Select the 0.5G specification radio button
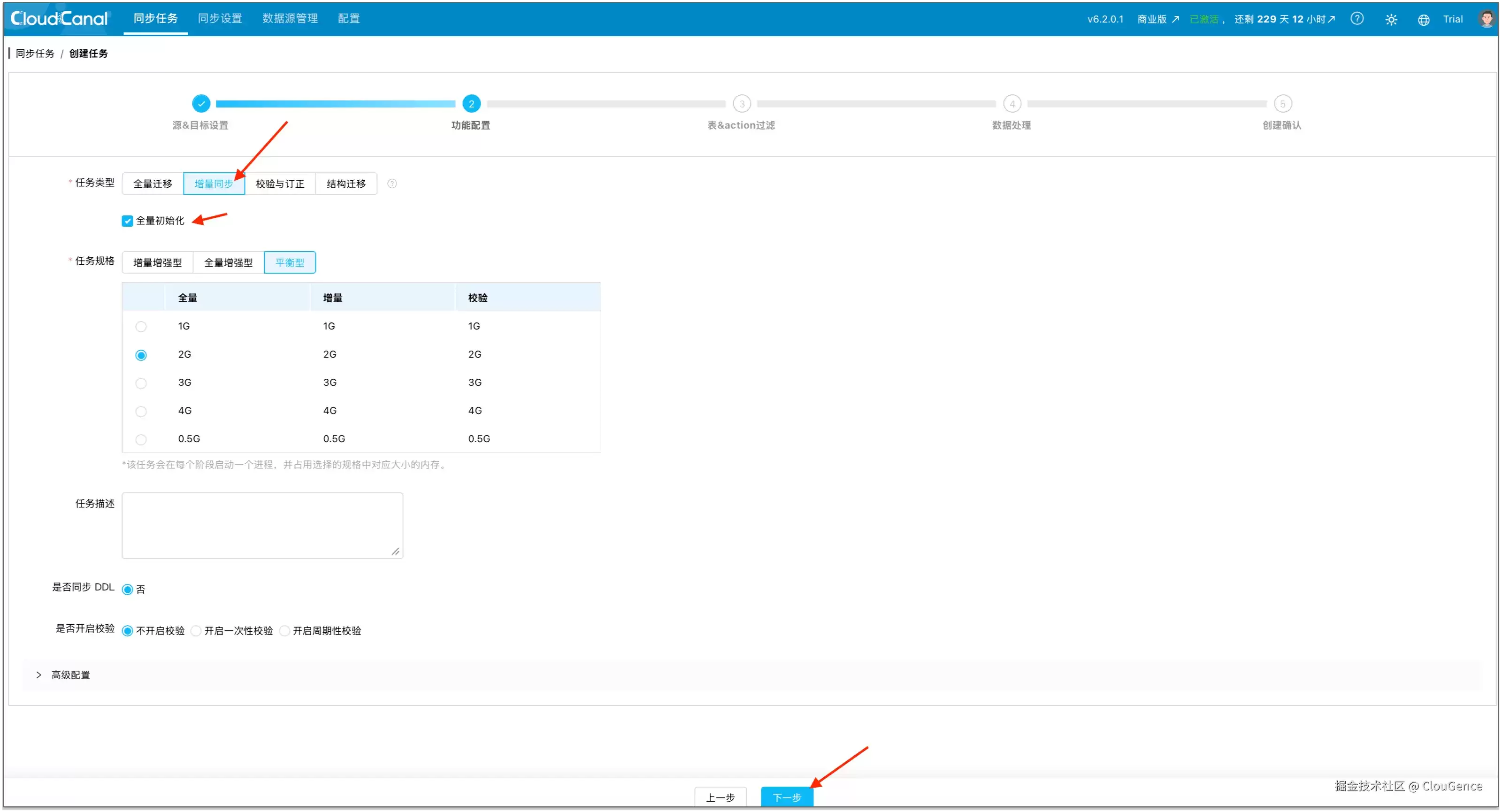Viewport: 1502px width, 812px height. click(x=141, y=439)
